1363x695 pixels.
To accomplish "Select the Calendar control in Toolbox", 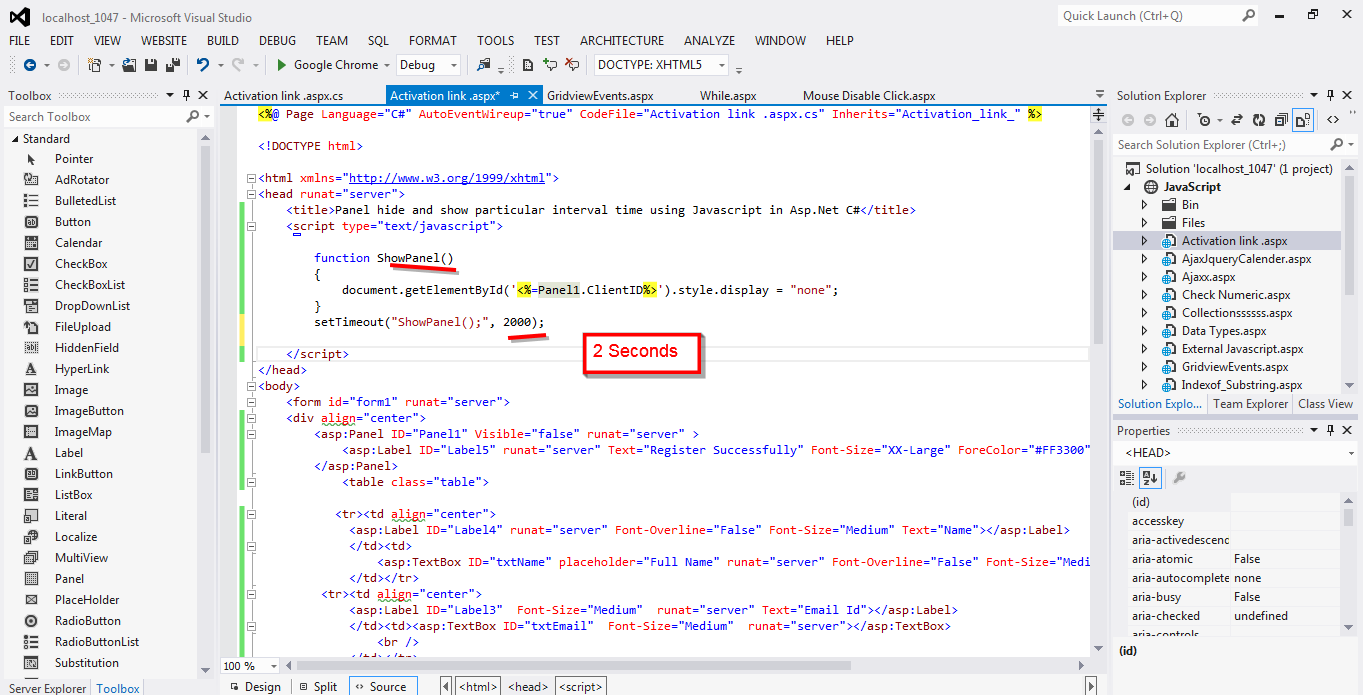I will pos(78,243).
